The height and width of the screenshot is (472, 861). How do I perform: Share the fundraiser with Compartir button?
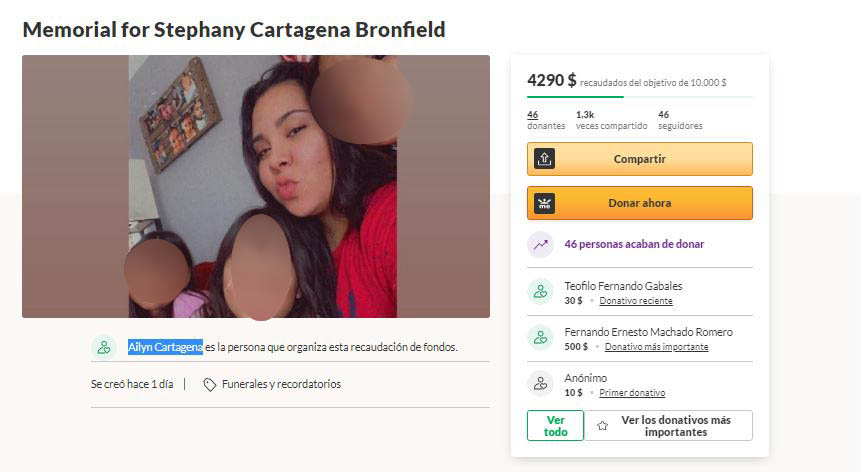coord(640,159)
